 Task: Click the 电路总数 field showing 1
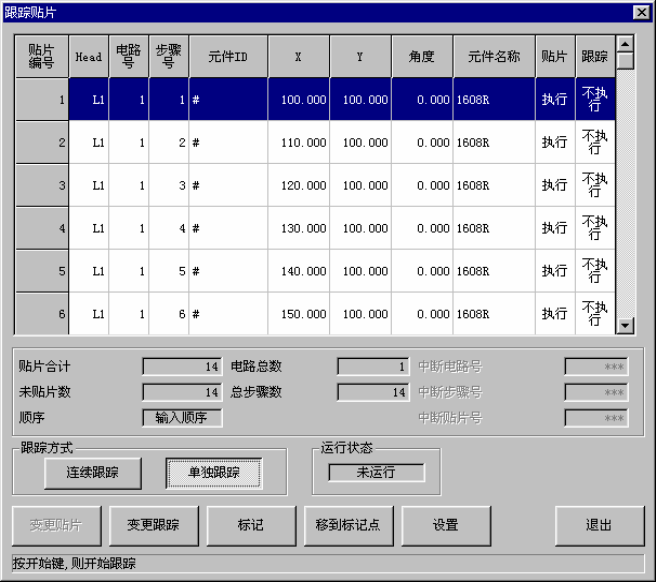coord(374,367)
